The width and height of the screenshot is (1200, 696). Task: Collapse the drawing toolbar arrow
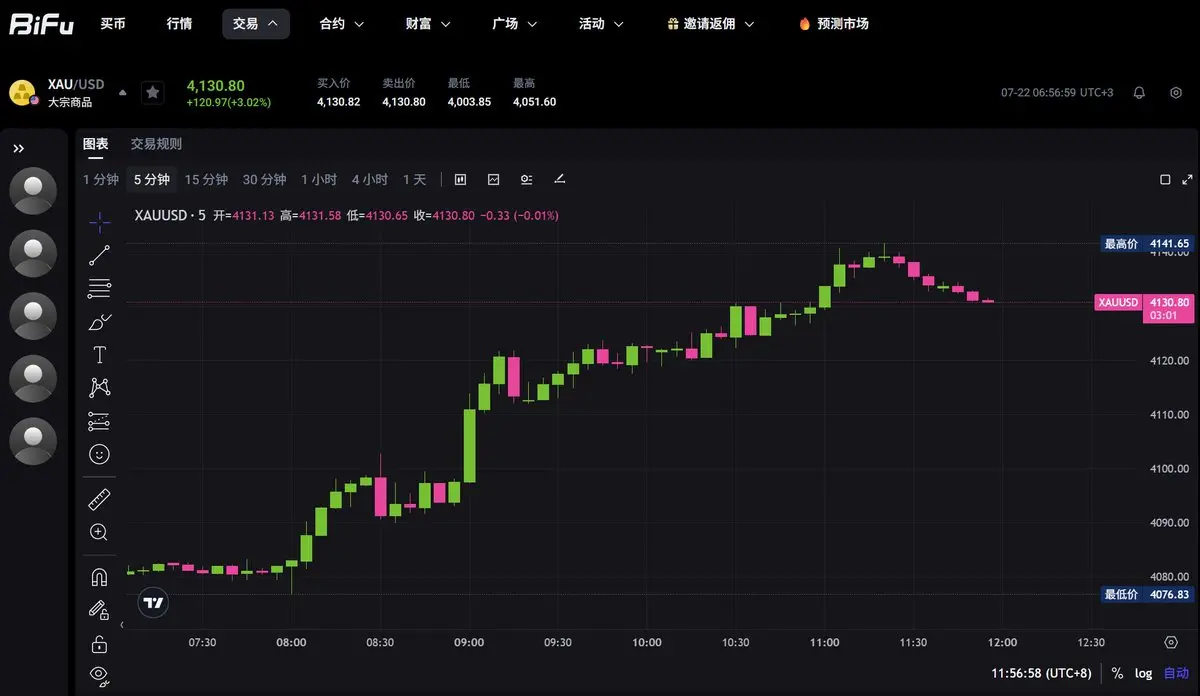click(x=121, y=626)
